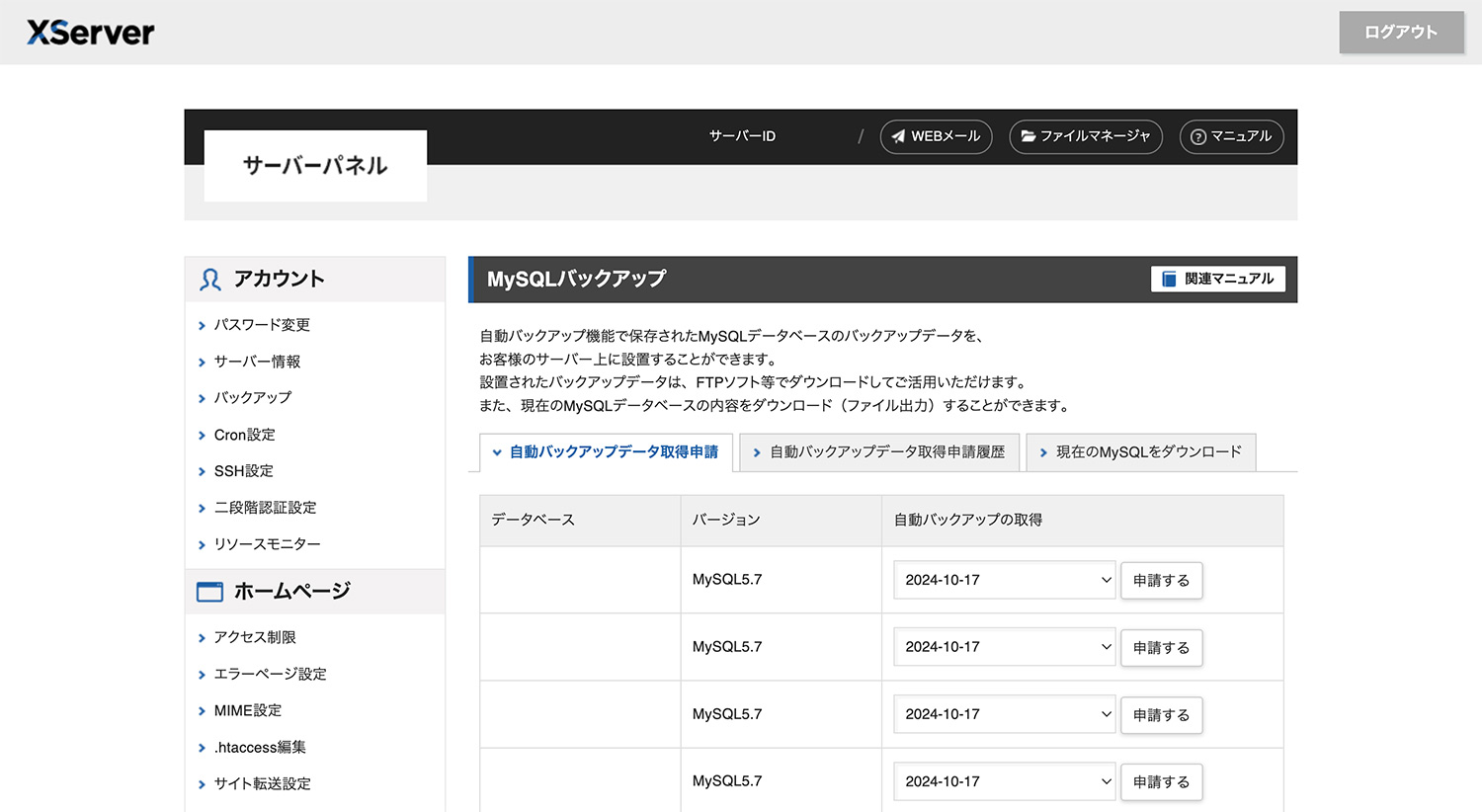
Task: Click the down arrow on 自動バックアップデータ取得申請 tab
Action: click(x=497, y=452)
